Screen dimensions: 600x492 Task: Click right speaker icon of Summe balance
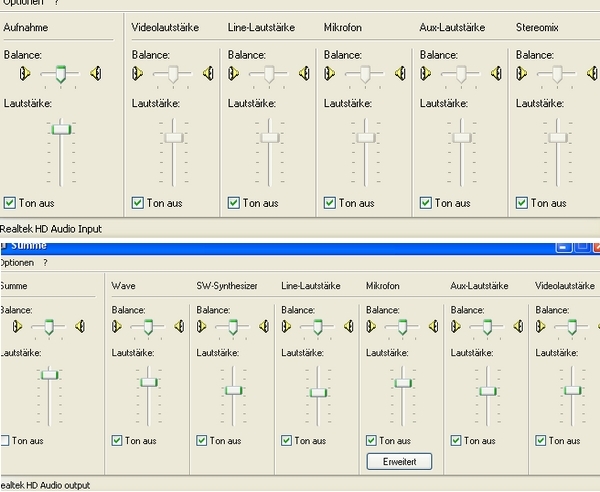click(x=80, y=326)
